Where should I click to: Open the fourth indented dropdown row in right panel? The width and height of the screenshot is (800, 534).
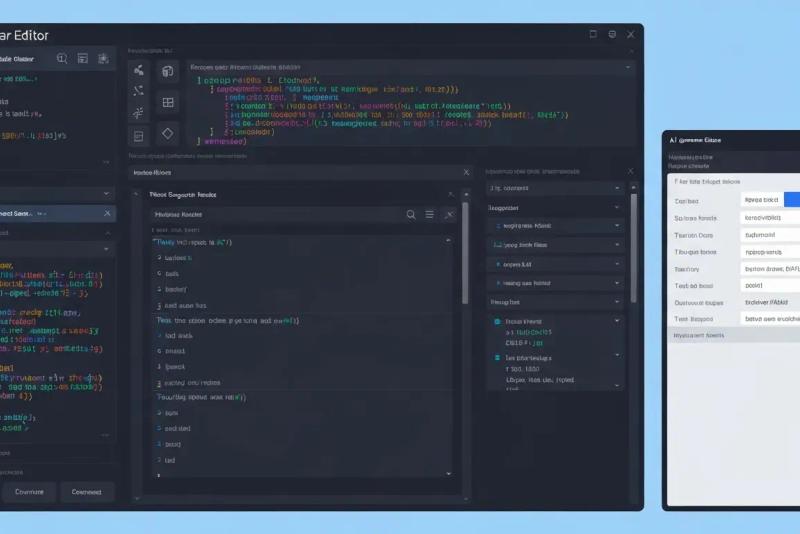[555, 283]
